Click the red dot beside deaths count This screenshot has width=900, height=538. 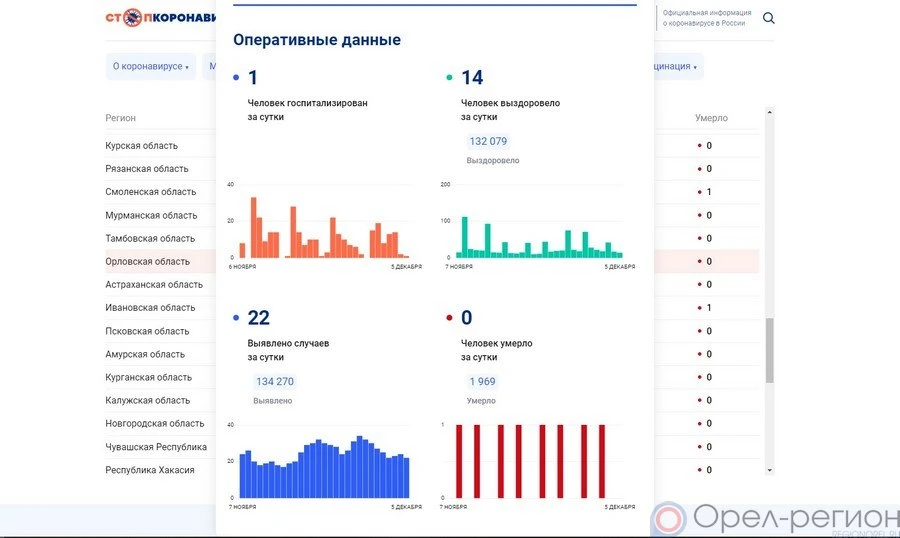coord(449,318)
